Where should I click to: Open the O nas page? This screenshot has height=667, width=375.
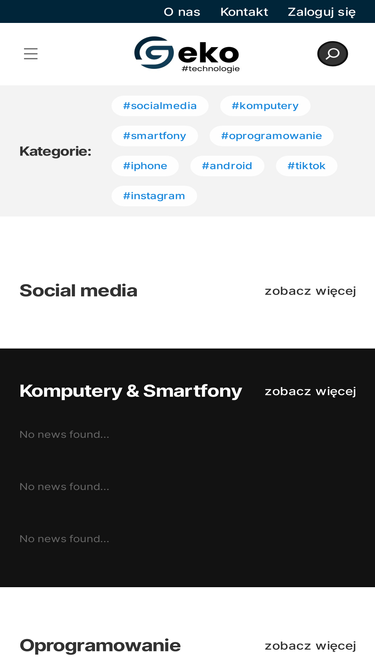[182, 12]
